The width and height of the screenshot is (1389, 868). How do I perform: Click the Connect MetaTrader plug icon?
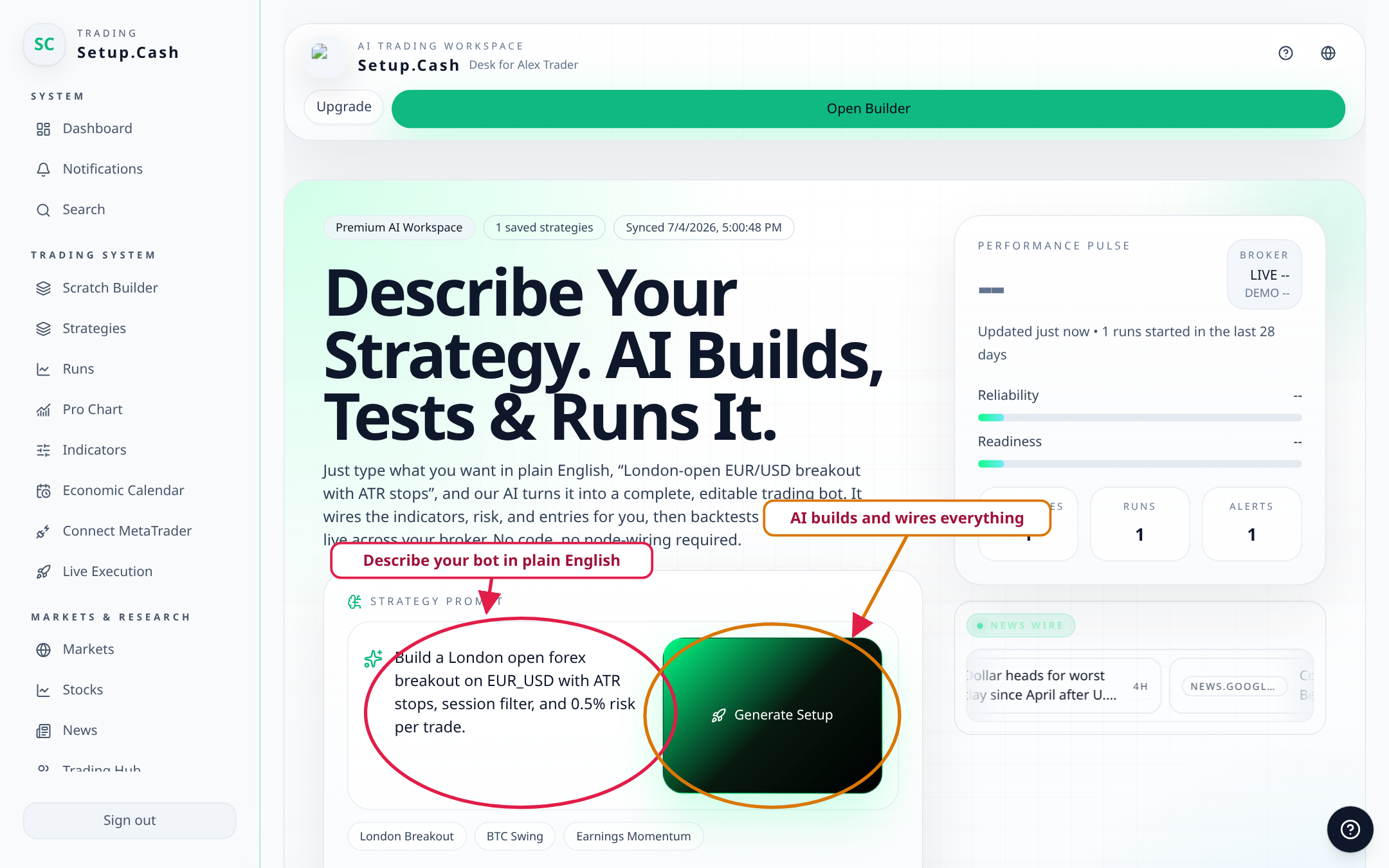43,532
